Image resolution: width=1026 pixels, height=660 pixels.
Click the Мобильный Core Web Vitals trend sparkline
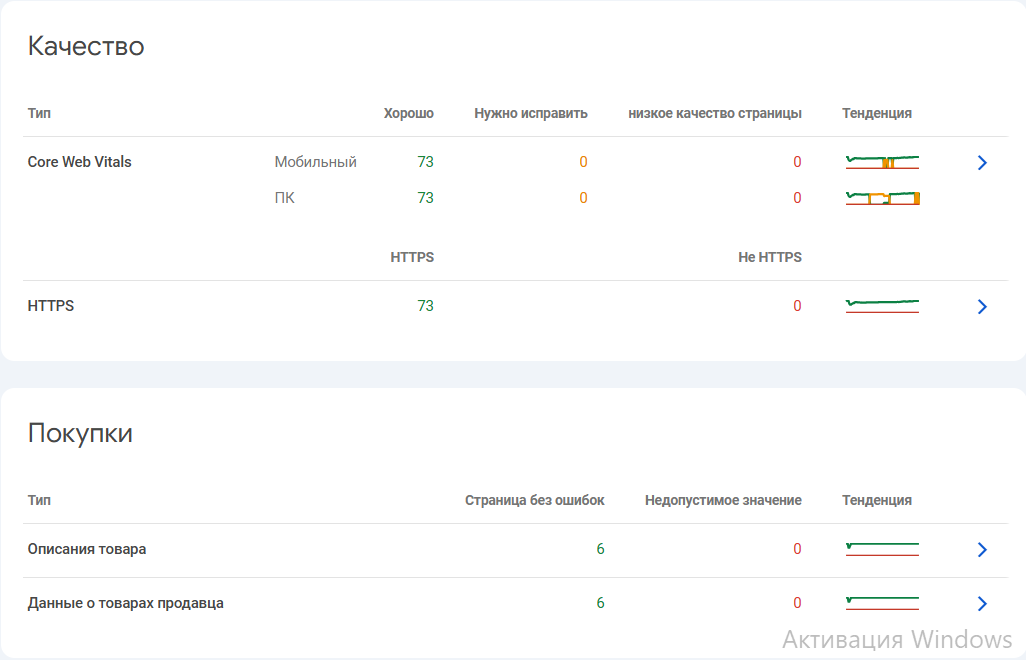[x=882, y=162]
